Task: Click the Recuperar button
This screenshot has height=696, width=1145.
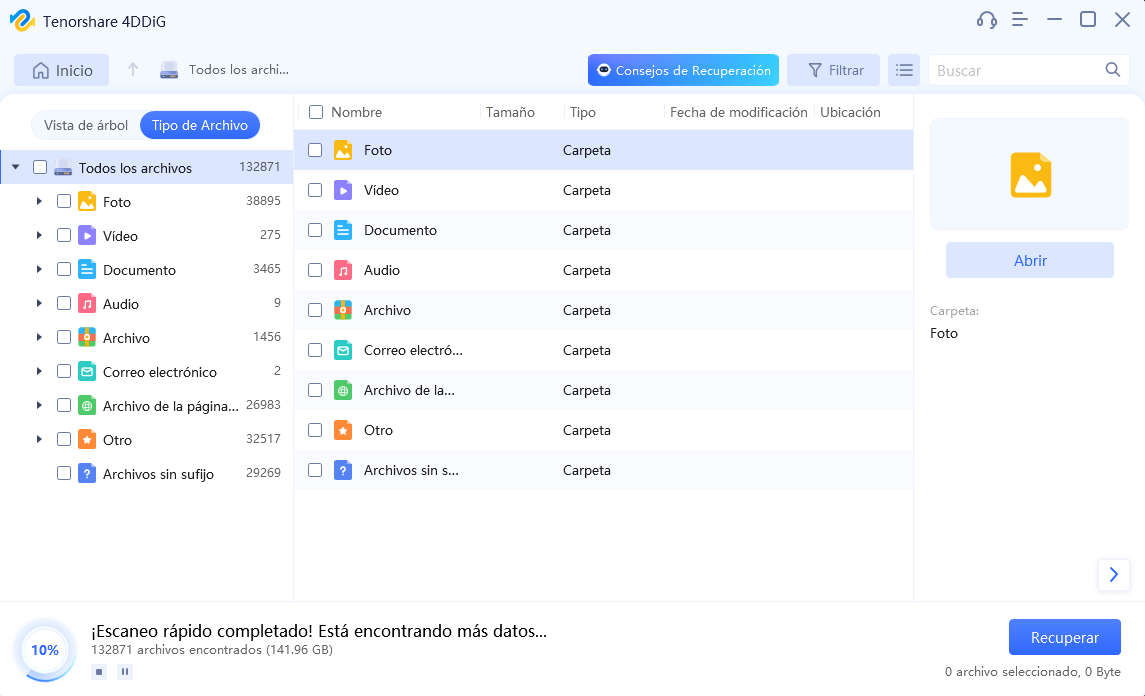Action: pos(1065,638)
